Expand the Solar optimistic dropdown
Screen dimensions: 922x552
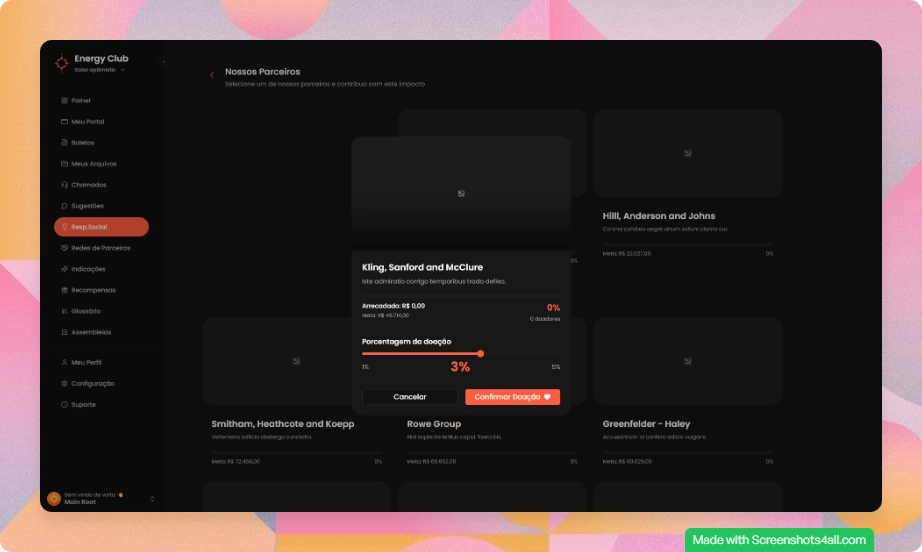coord(122,70)
